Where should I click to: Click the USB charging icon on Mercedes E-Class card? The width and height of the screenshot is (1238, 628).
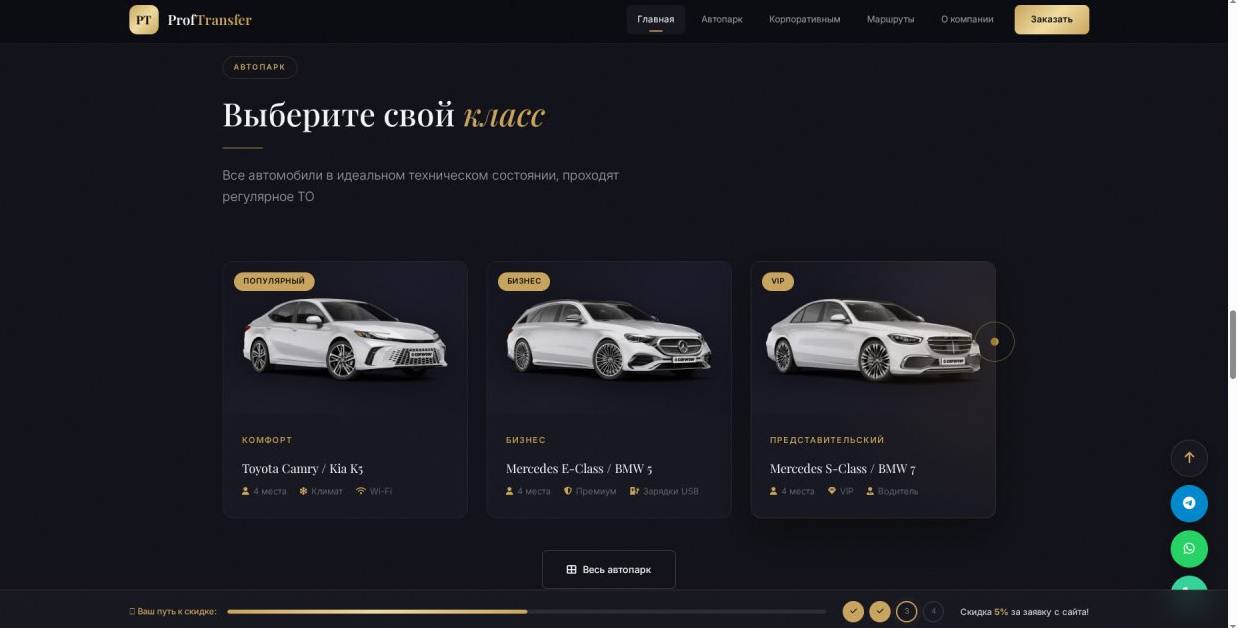click(634, 491)
